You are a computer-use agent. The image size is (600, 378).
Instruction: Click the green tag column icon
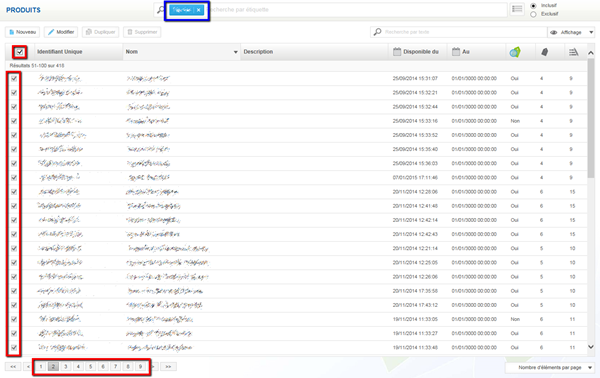click(515, 52)
